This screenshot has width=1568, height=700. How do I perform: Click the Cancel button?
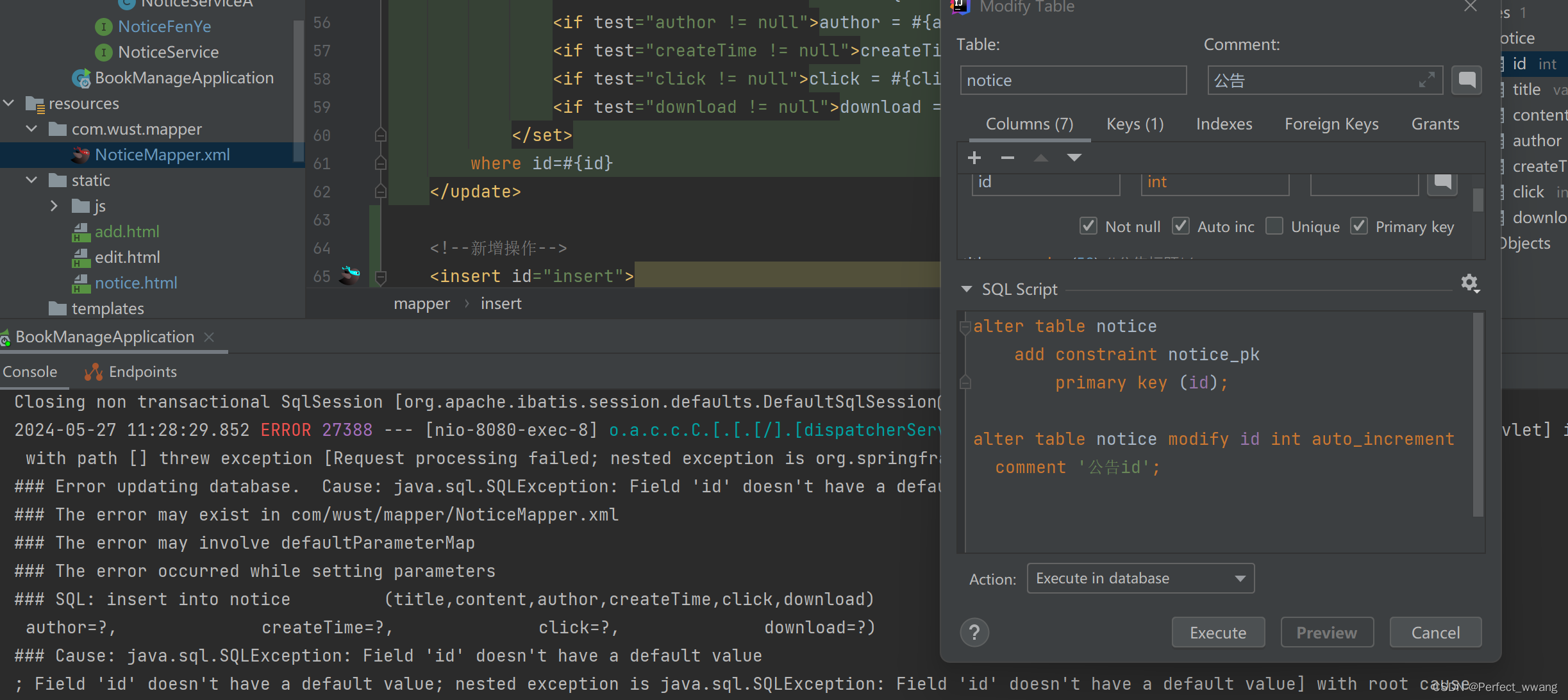pos(1435,633)
